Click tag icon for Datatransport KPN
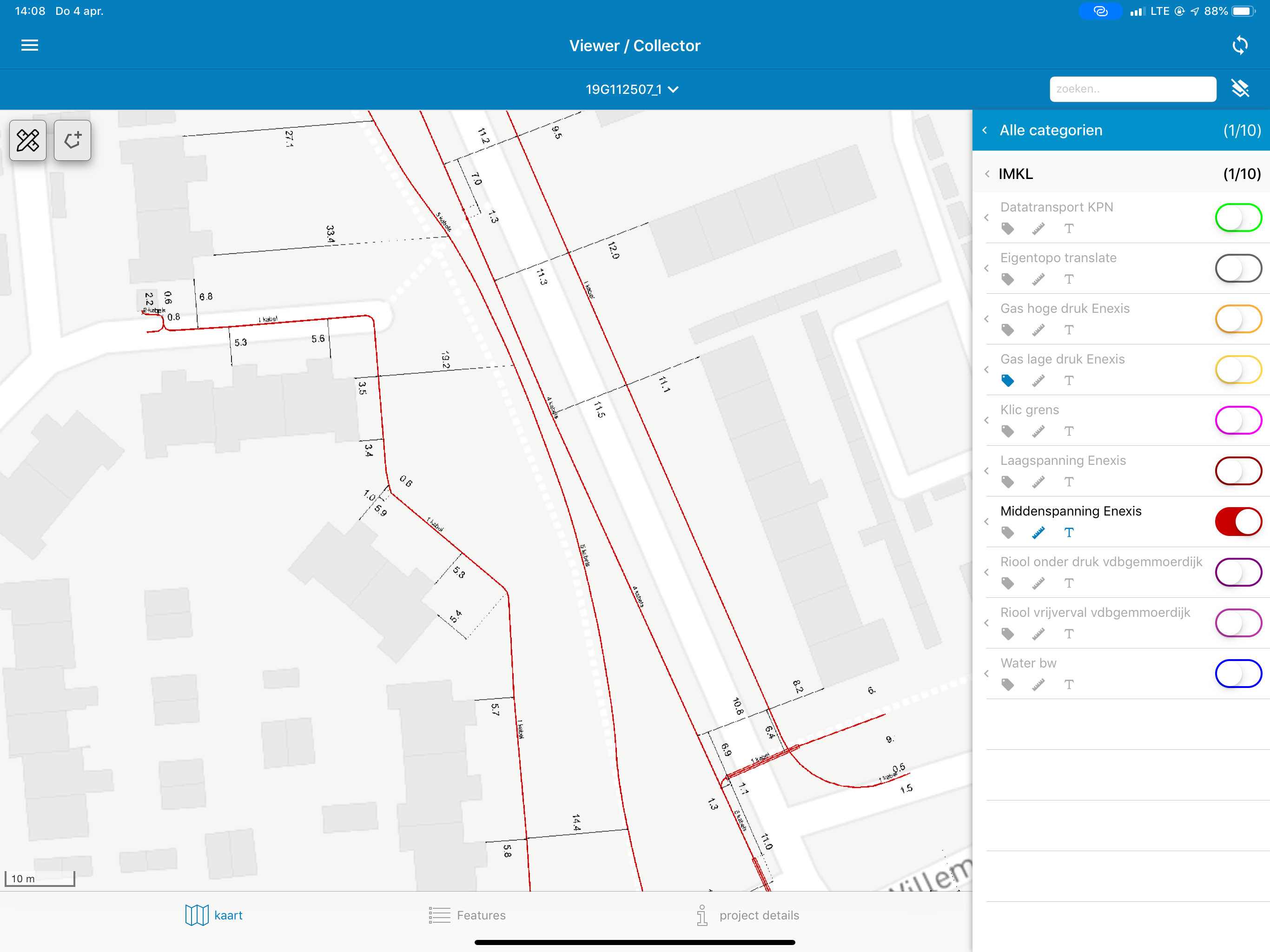Viewport: 1270px width, 952px height. [x=1008, y=229]
